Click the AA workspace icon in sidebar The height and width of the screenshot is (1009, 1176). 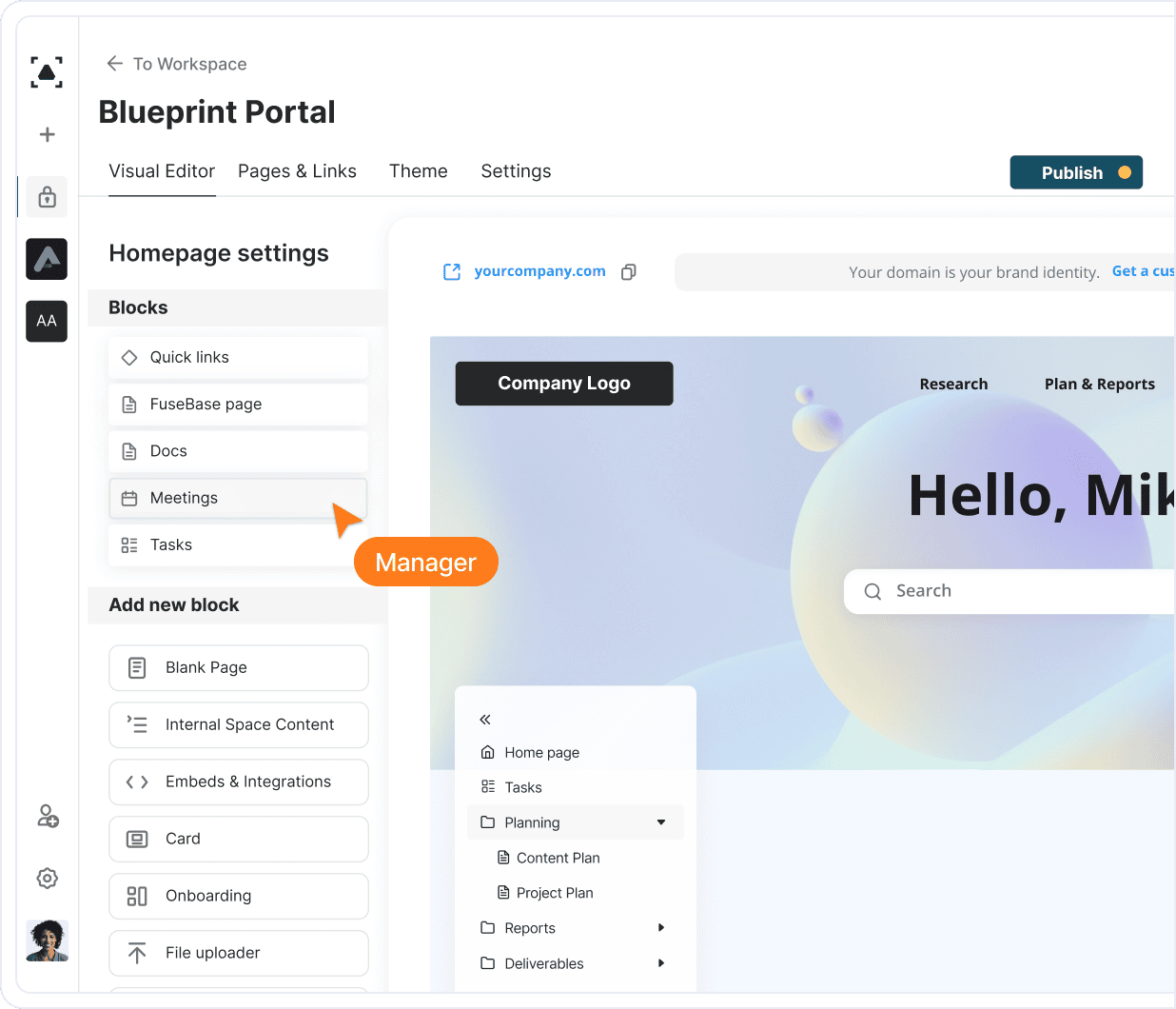pos(47,321)
